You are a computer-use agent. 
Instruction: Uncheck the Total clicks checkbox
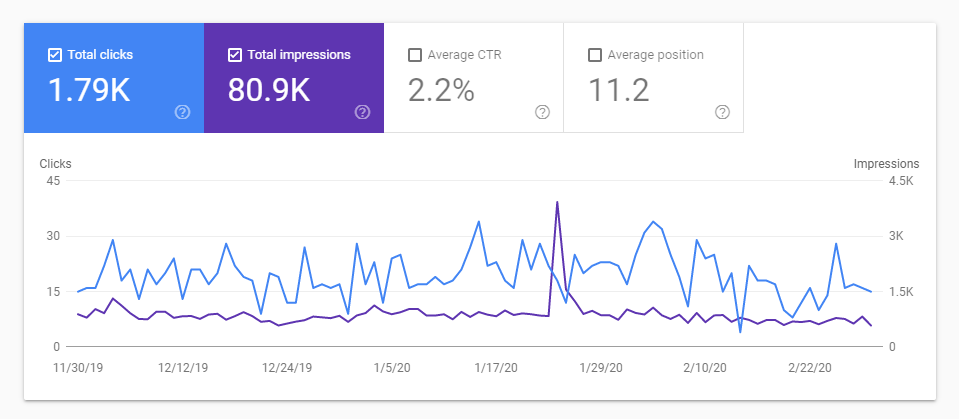click(55, 55)
